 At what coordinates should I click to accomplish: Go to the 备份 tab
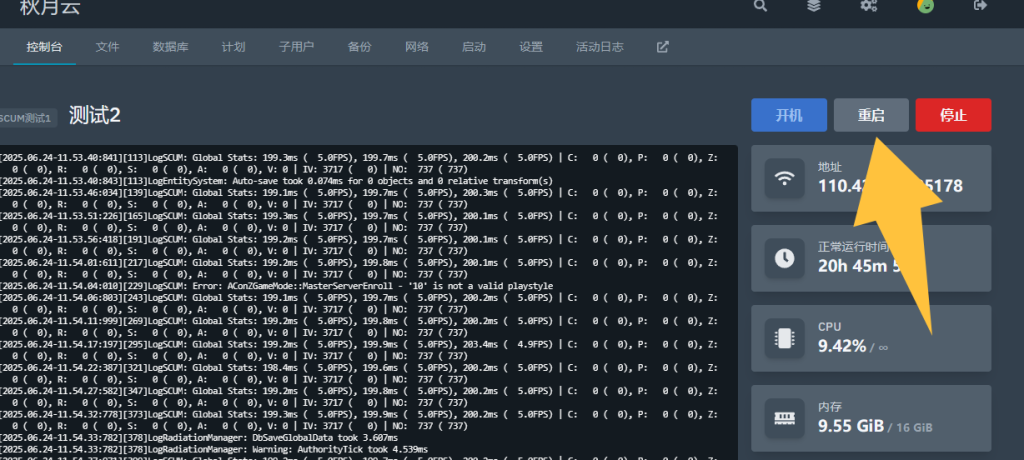coord(359,47)
